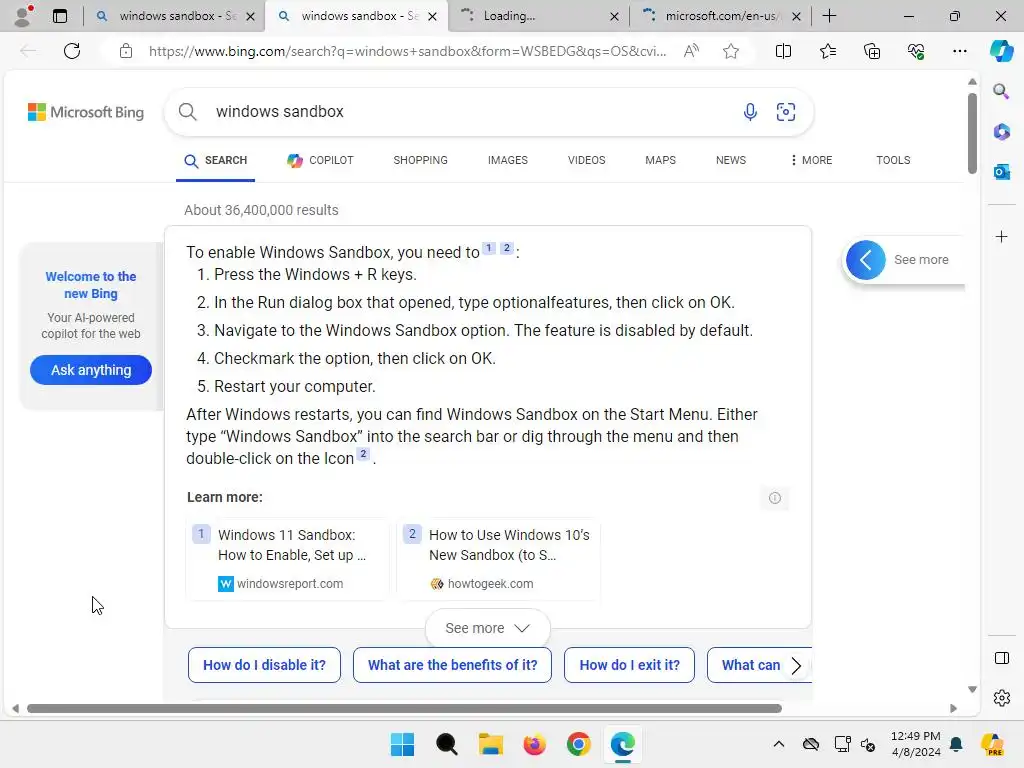
Task: Click the vertical page scrollbar thumb
Action: point(972,134)
